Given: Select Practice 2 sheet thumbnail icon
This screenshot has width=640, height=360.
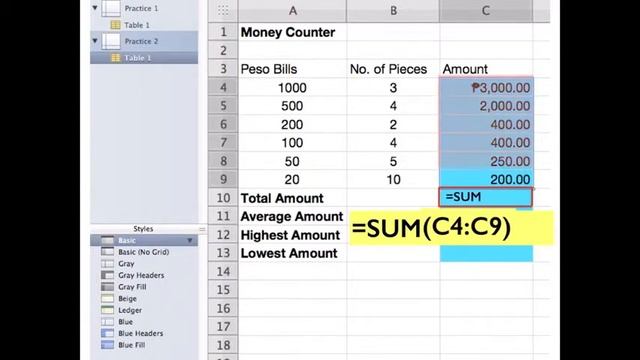Looking at the screenshot, I should (111, 41).
